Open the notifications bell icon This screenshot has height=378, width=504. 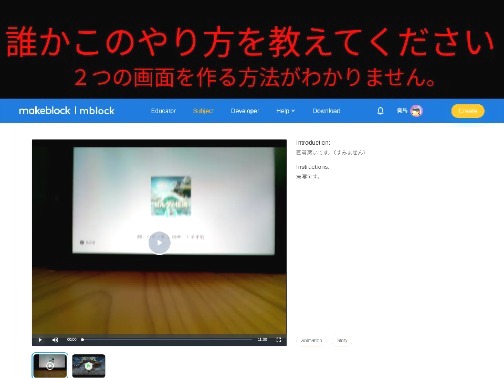pos(380,111)
